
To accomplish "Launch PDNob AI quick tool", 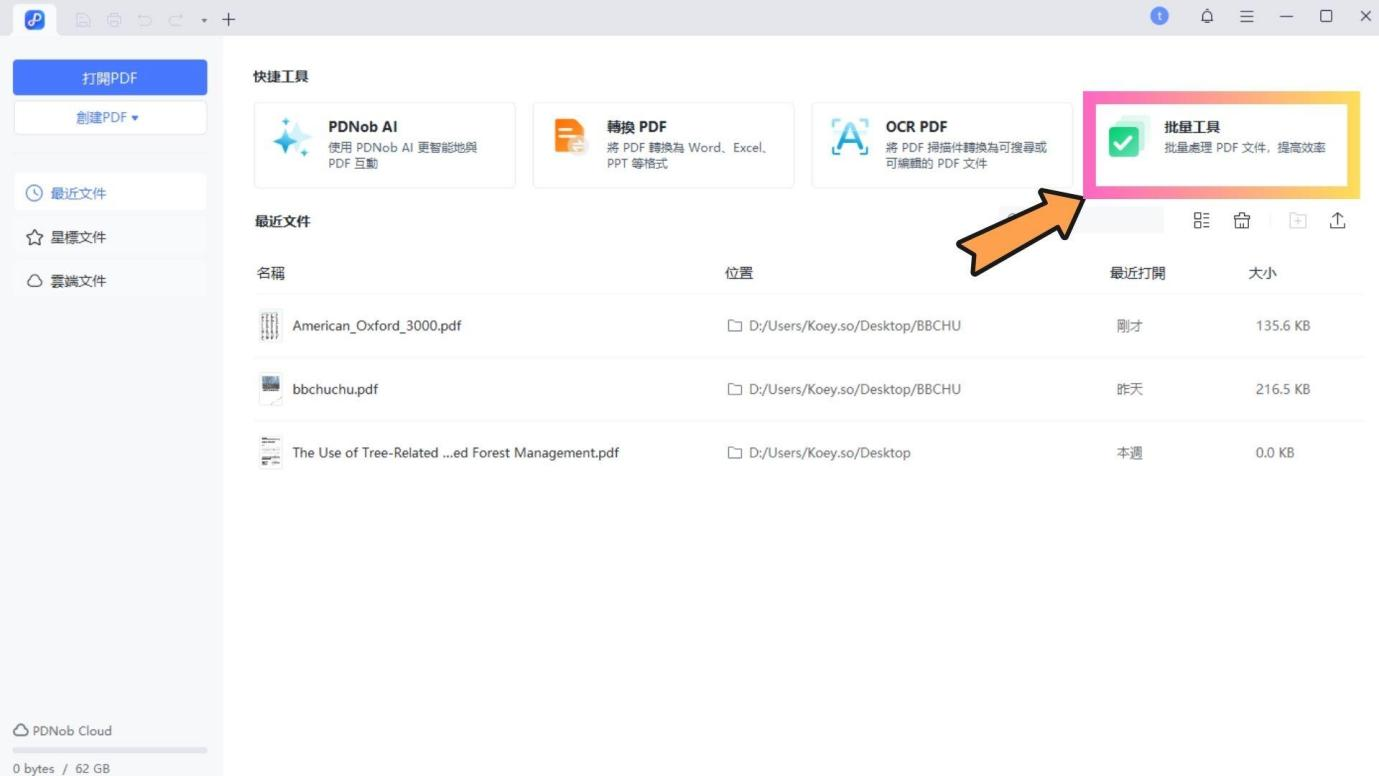I will pos(384,145).
